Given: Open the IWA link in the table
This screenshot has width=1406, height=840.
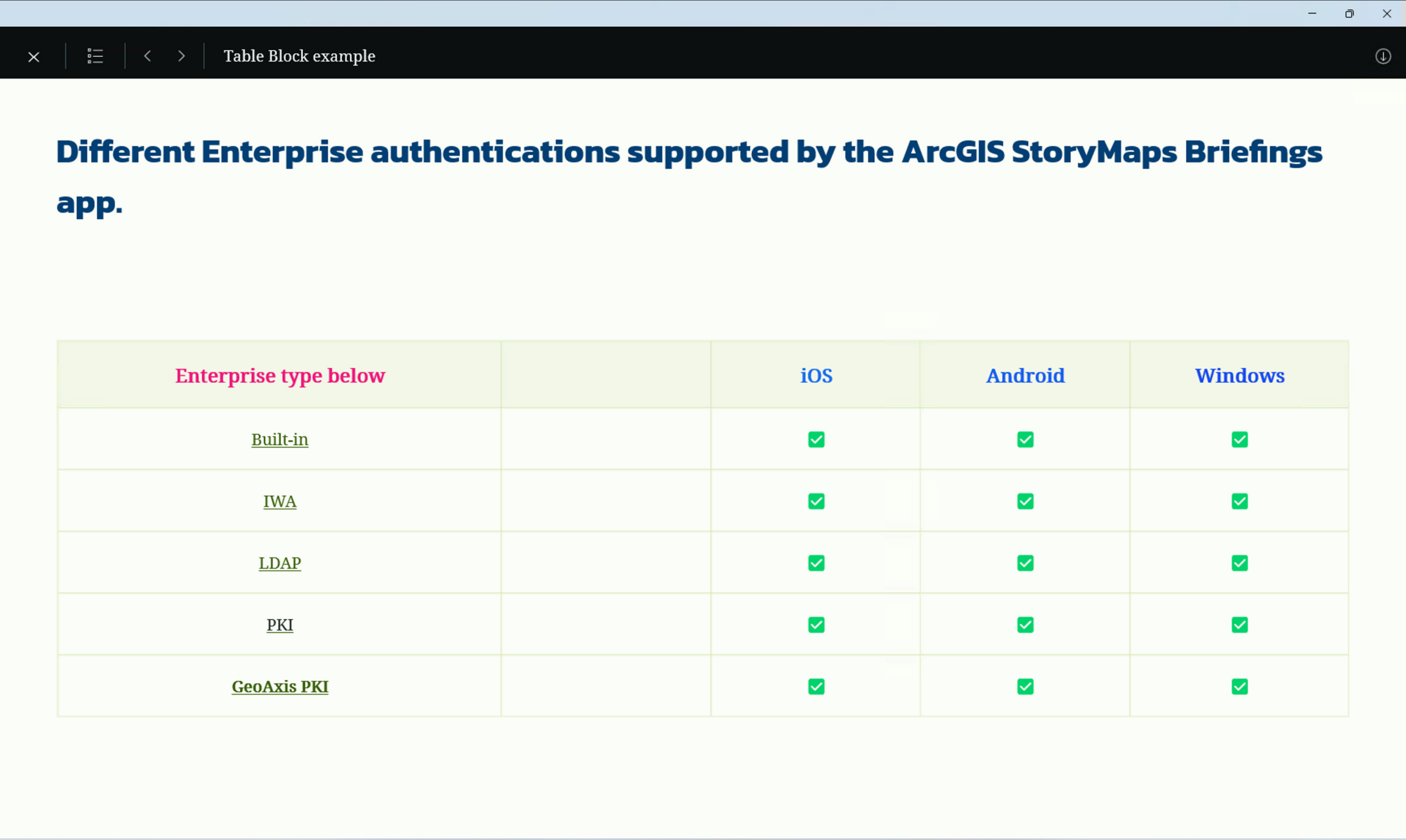Looking at the screenshot, I should tap(280, 501).
